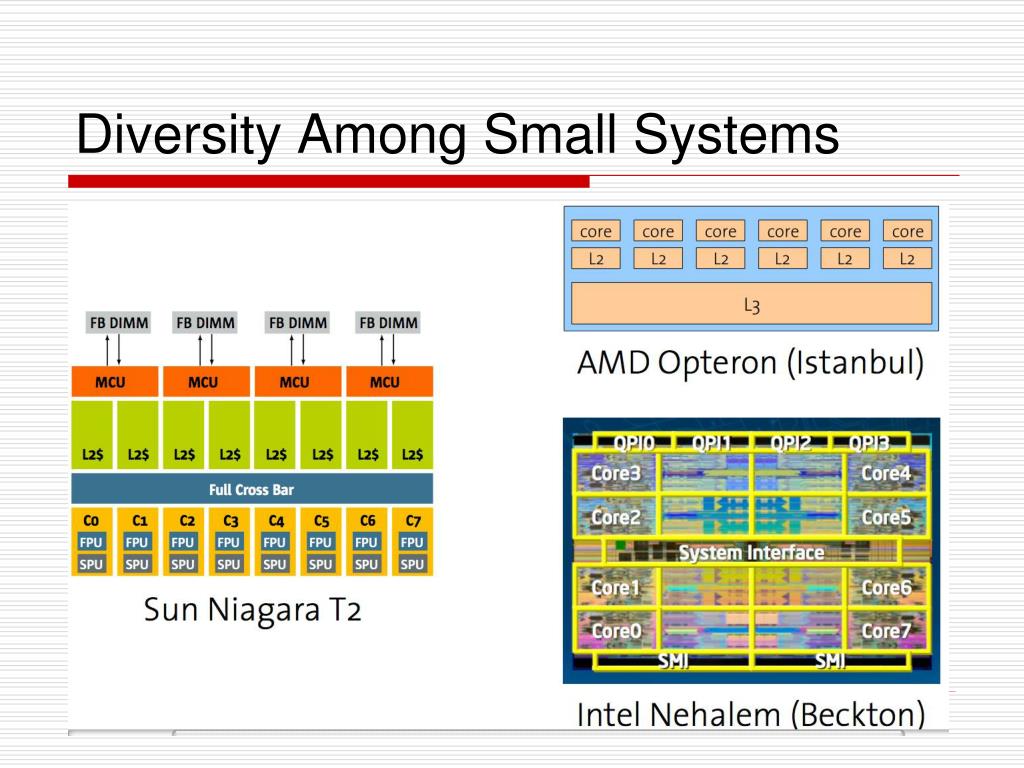The image size is (1024, 768).
Task: Click the SPU box under C0
Action: [x=91, y=564]
